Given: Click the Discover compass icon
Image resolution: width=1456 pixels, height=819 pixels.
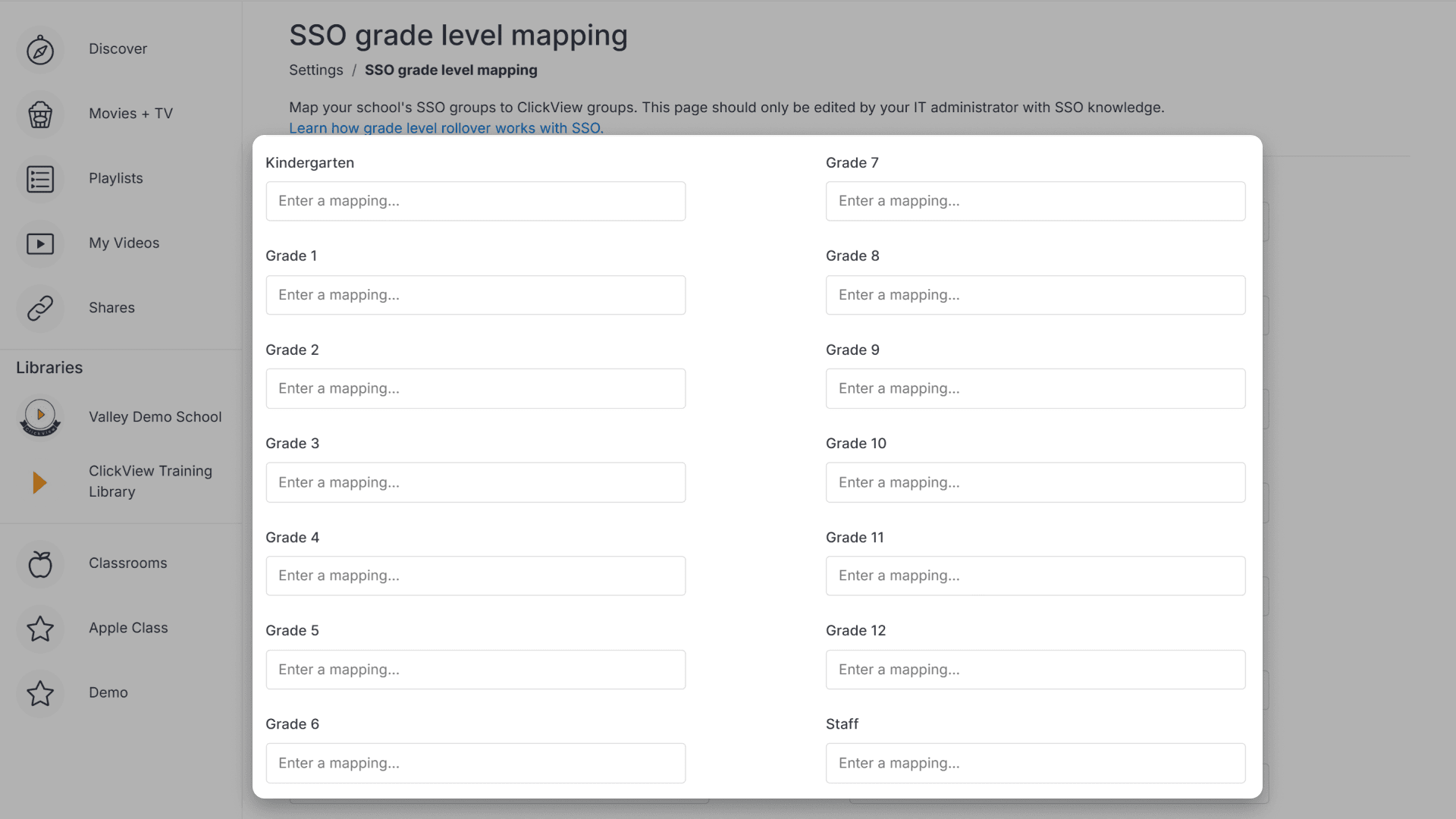Looking at the screenshot, I should pyautogui.click(x=40, y=50).
